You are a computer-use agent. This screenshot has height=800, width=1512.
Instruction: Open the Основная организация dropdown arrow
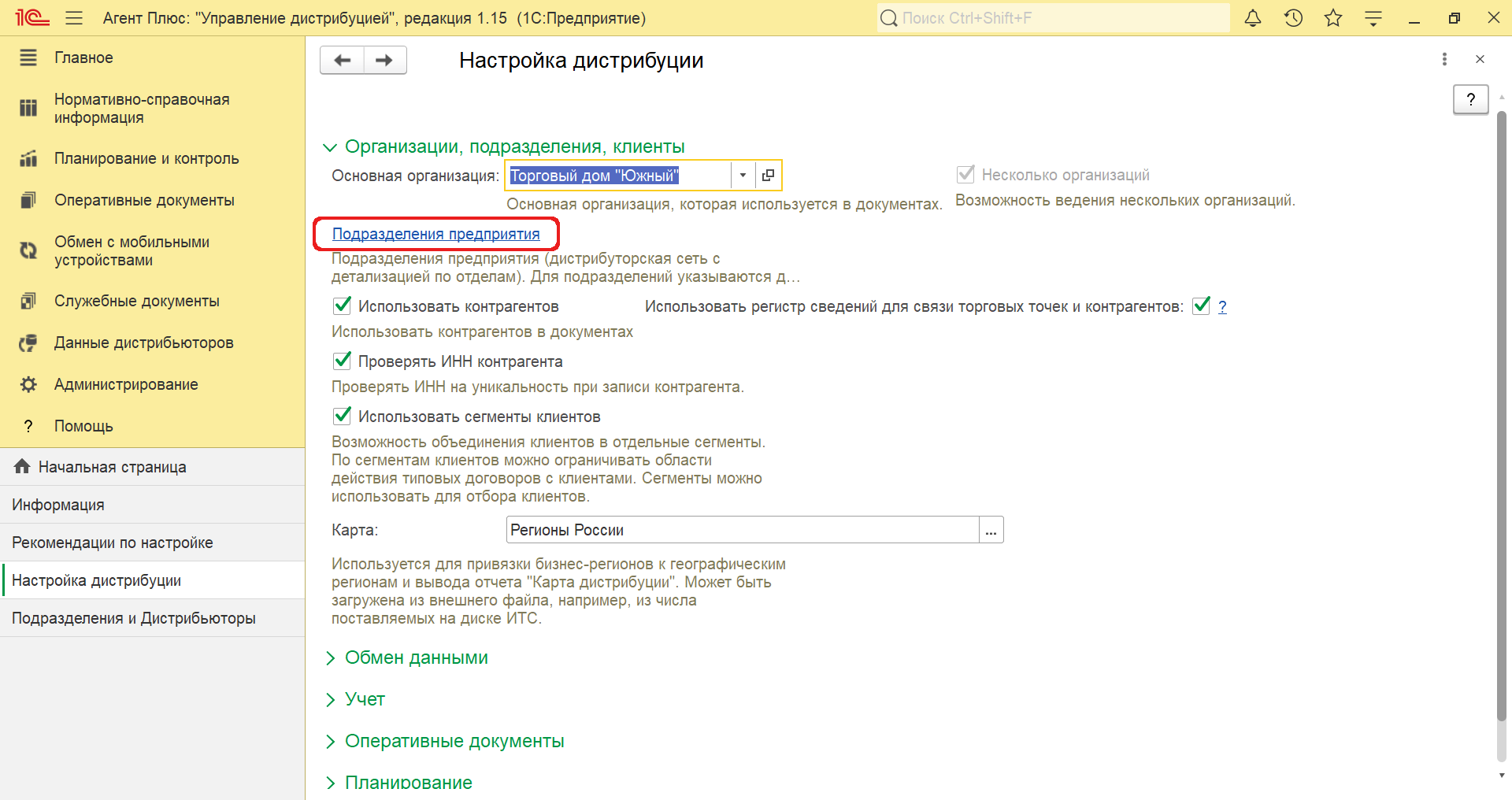pyautogui.click(x=743, y=175)
